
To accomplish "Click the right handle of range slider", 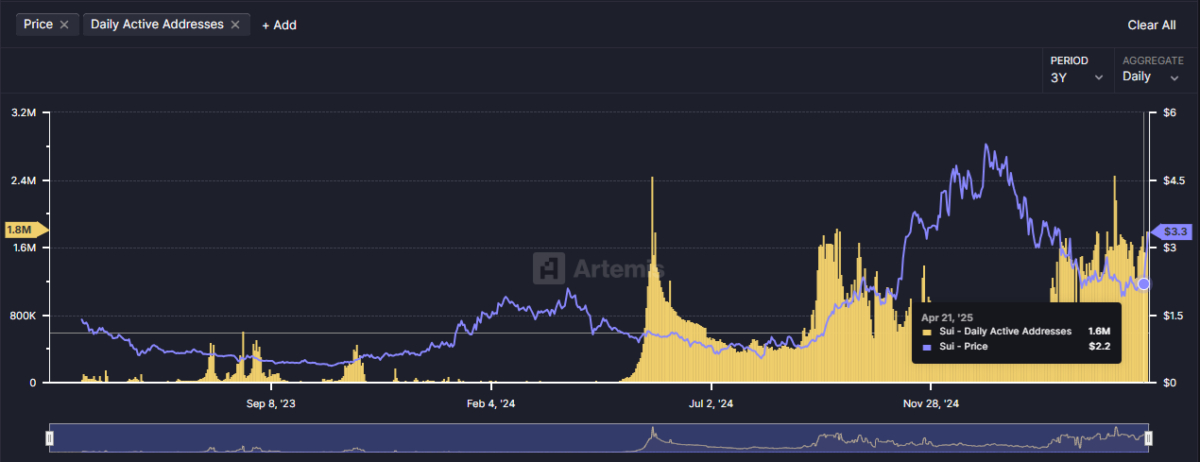I will (1149, 438).
